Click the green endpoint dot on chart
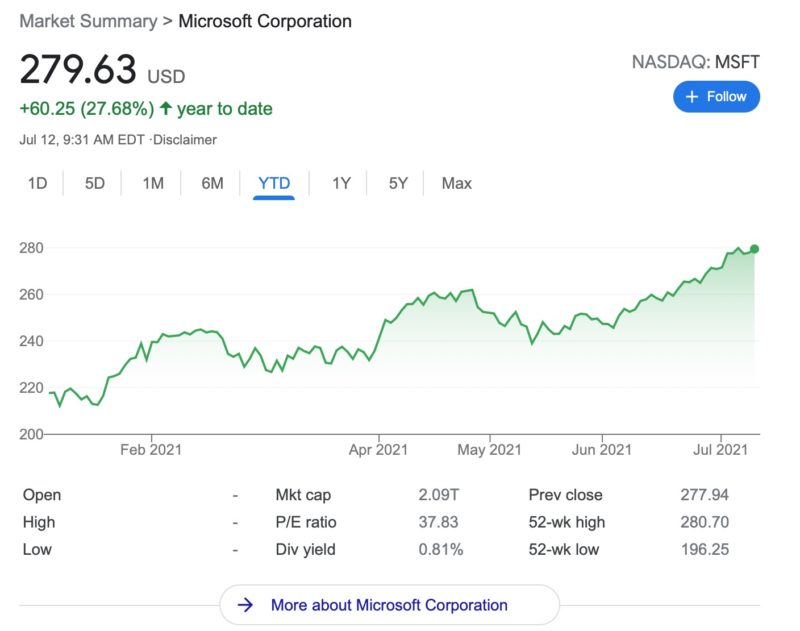Viewport: 800px width, 631px height. [754, 249]
